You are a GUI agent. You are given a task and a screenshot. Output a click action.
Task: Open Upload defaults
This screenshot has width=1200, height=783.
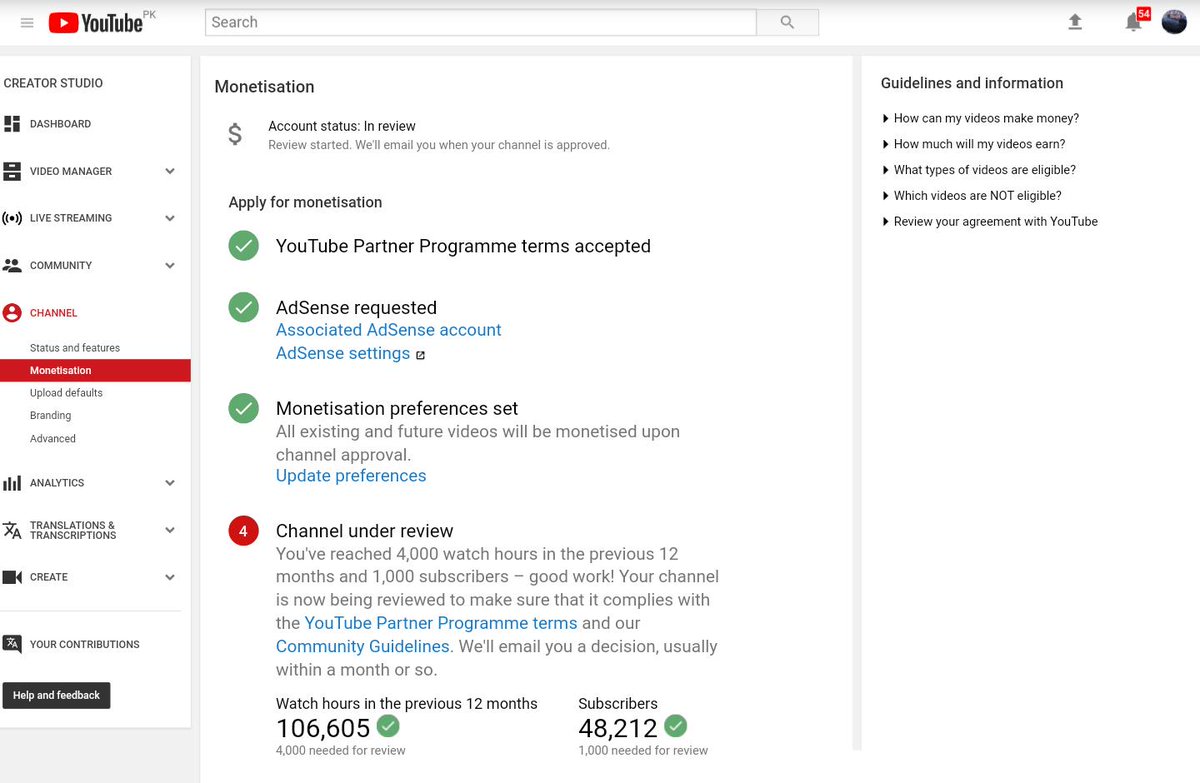(66, 393)
